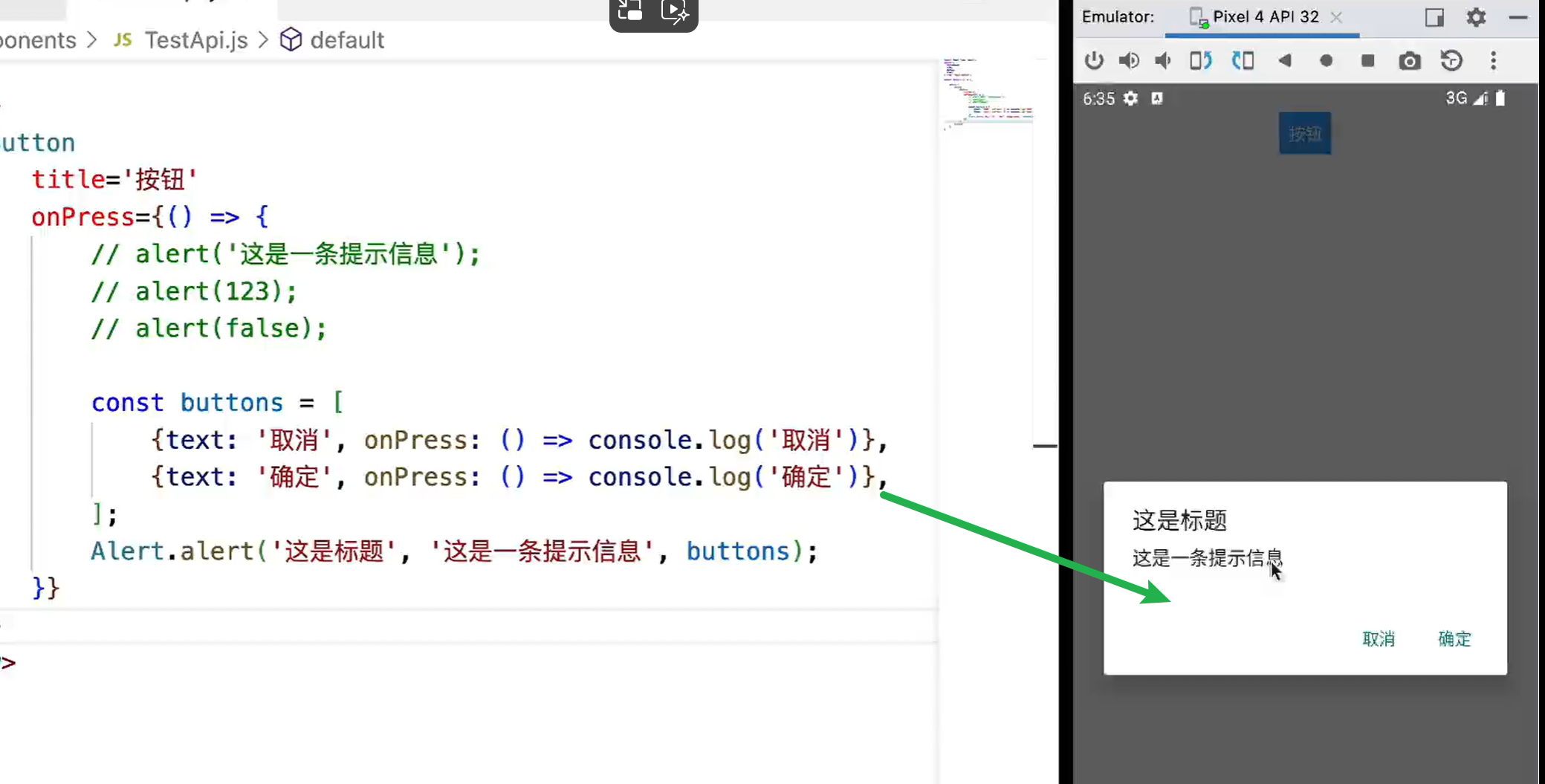Rotate emulator right with the rotate icon
1545x784 pixels.
[x=1243, y=60]
